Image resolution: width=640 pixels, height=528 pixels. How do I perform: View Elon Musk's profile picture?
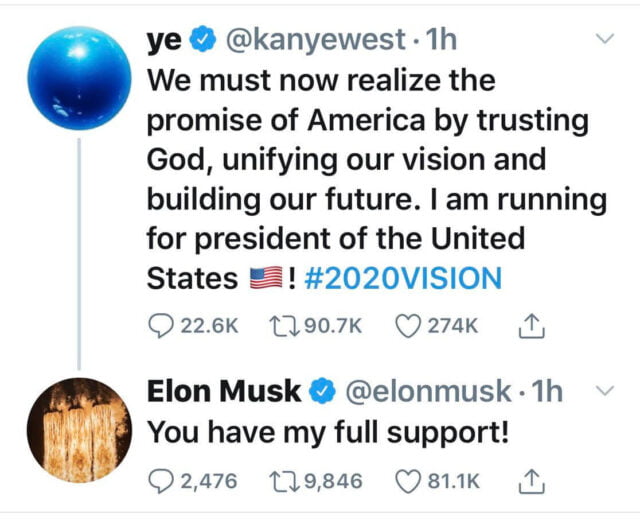(78, 430)
